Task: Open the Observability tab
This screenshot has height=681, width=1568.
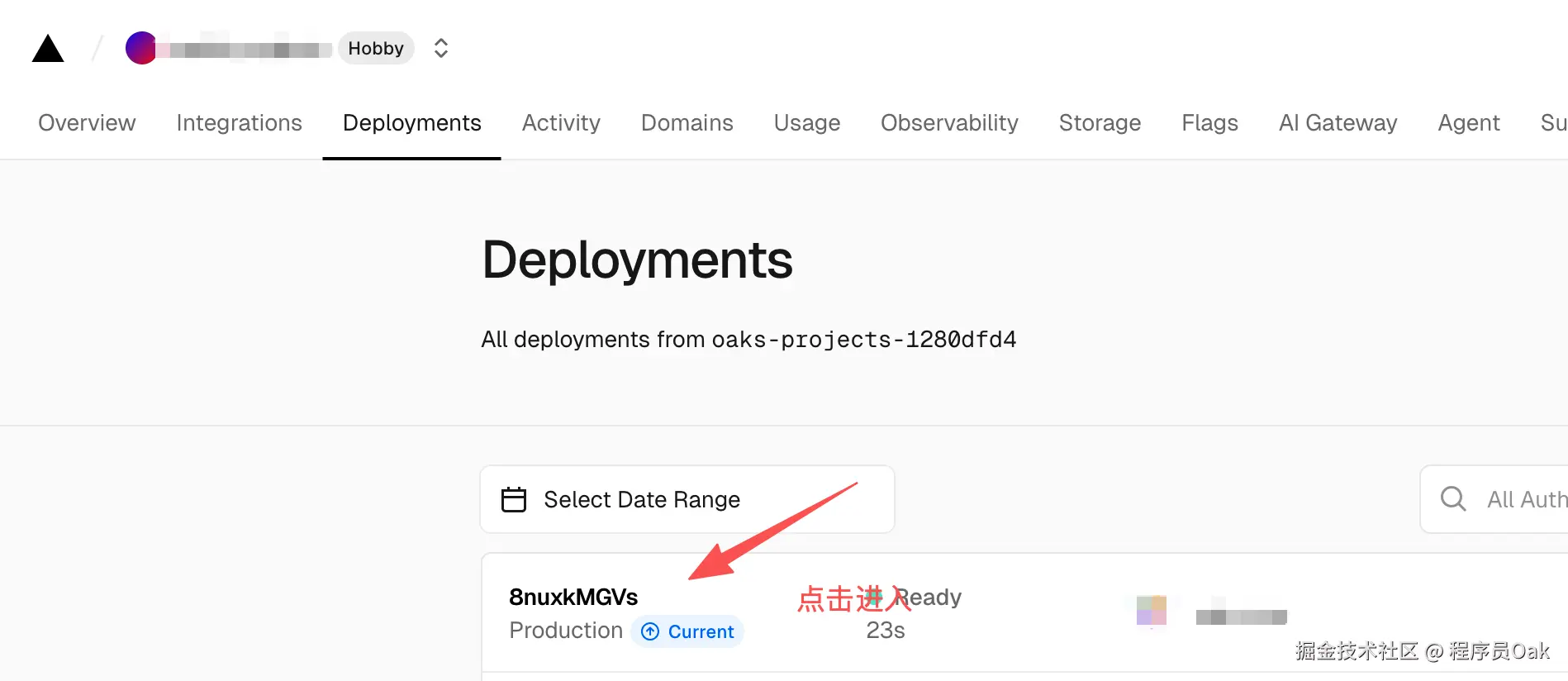Action: pos(949,122)
